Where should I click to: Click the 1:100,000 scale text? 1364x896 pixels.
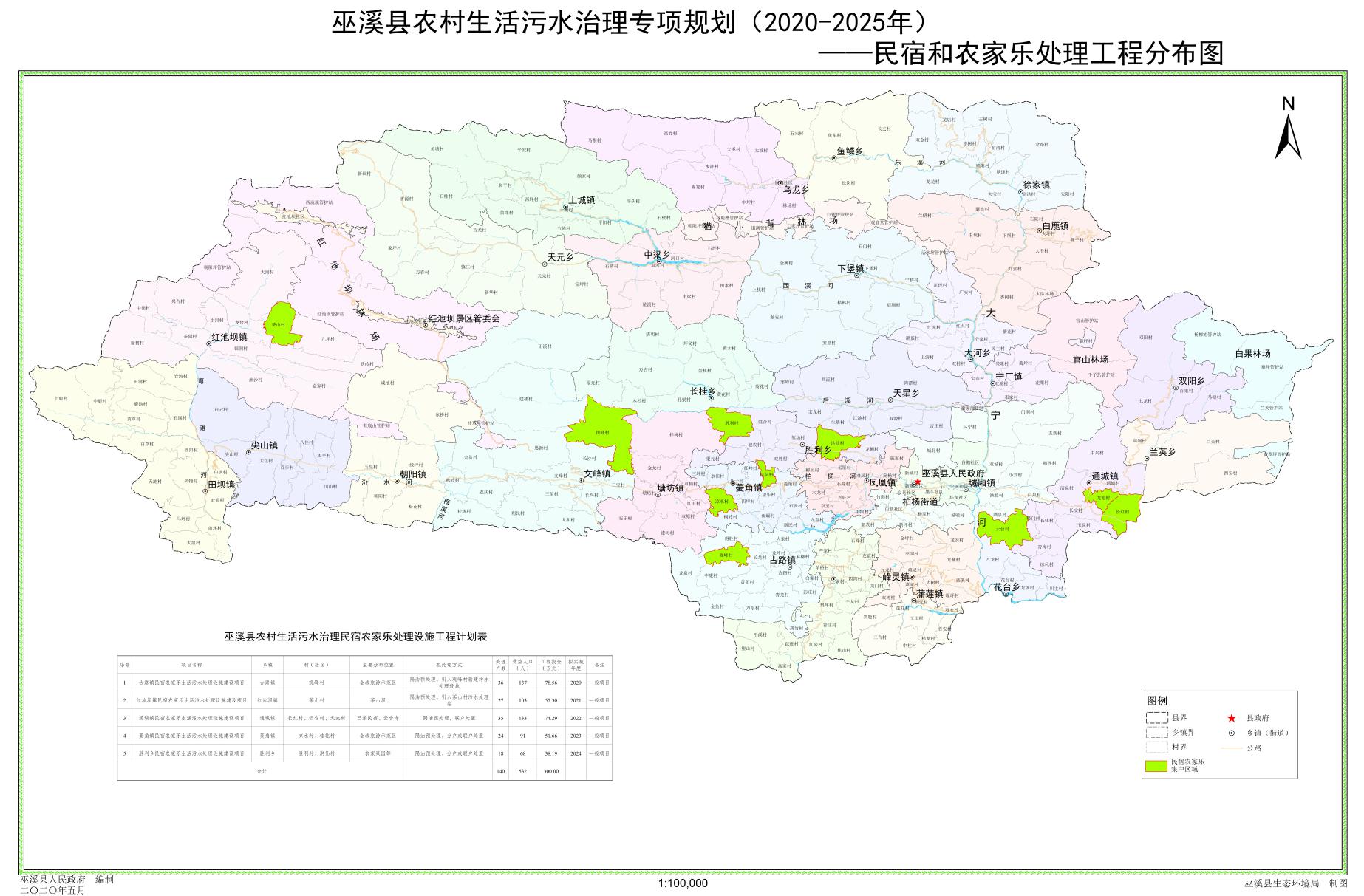point(682,883)
